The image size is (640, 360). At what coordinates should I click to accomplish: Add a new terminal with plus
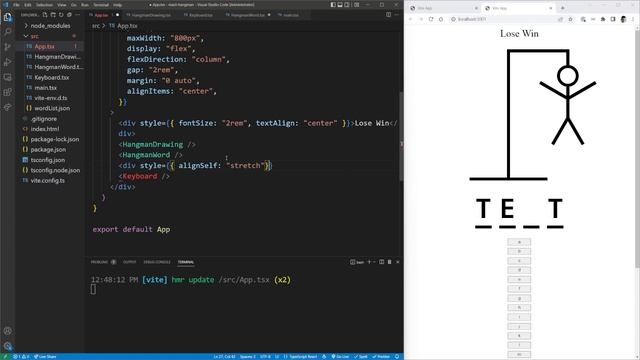click(369, 262)
